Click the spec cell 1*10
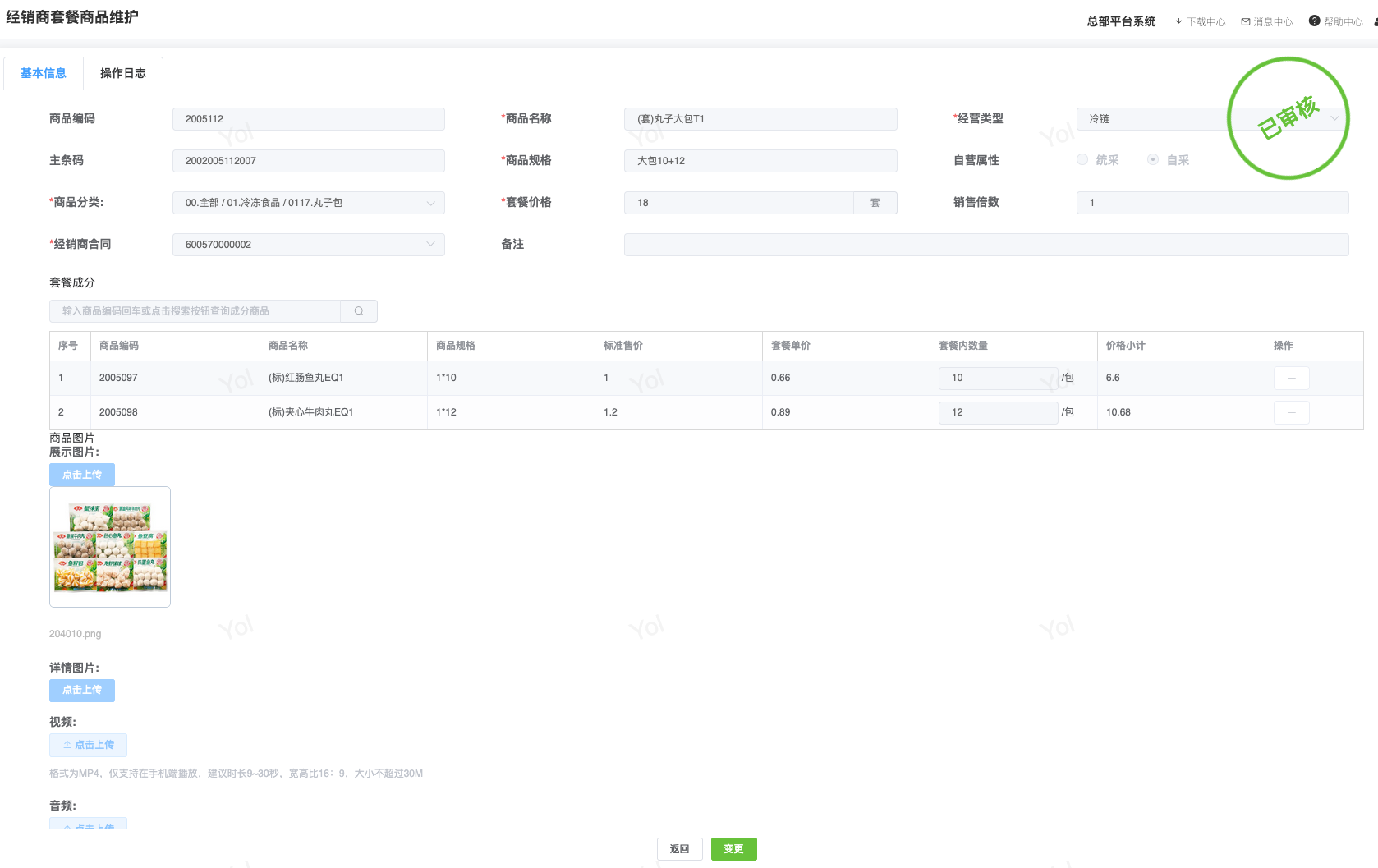Viewport: 1378px width, 868px height. [446, 379]
